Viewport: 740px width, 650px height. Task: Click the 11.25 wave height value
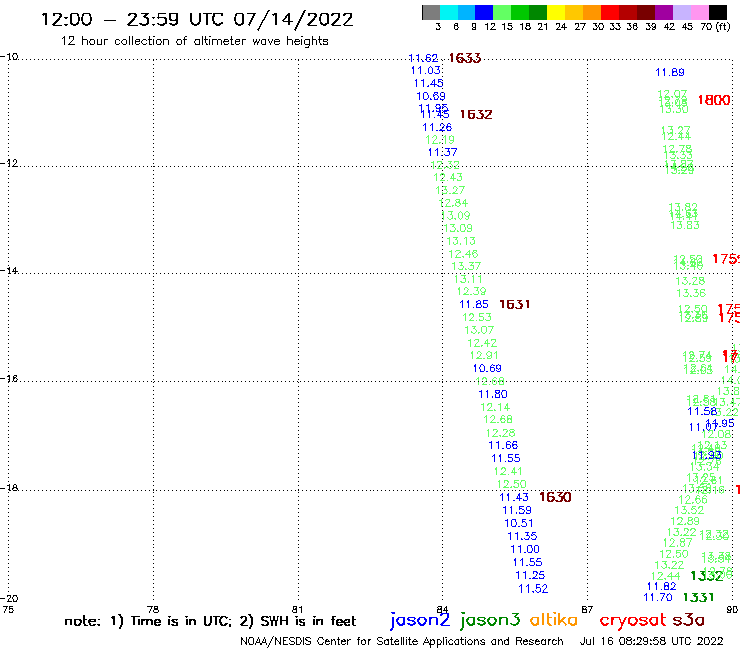(530, 575)
